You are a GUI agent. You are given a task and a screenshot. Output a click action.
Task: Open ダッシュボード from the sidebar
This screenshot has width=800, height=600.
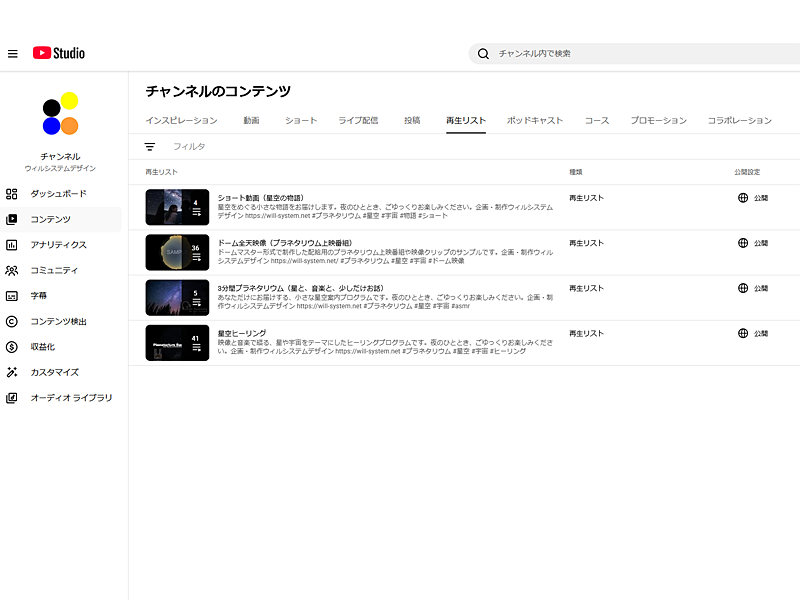tap(58, 193)
